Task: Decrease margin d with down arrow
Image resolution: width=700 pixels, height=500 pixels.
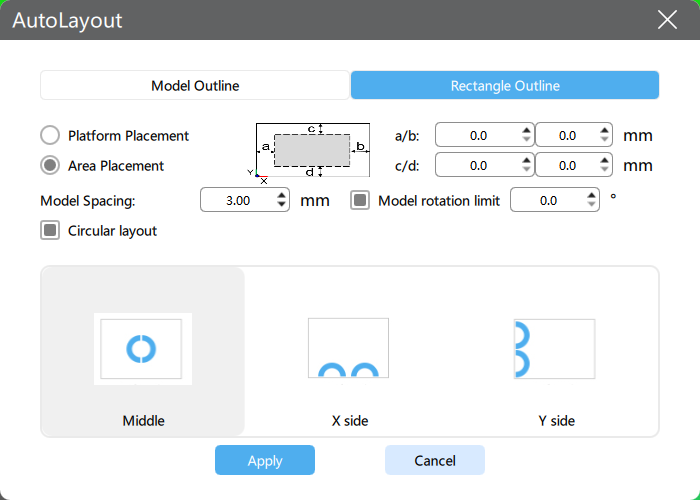Action: pos(604,169)
